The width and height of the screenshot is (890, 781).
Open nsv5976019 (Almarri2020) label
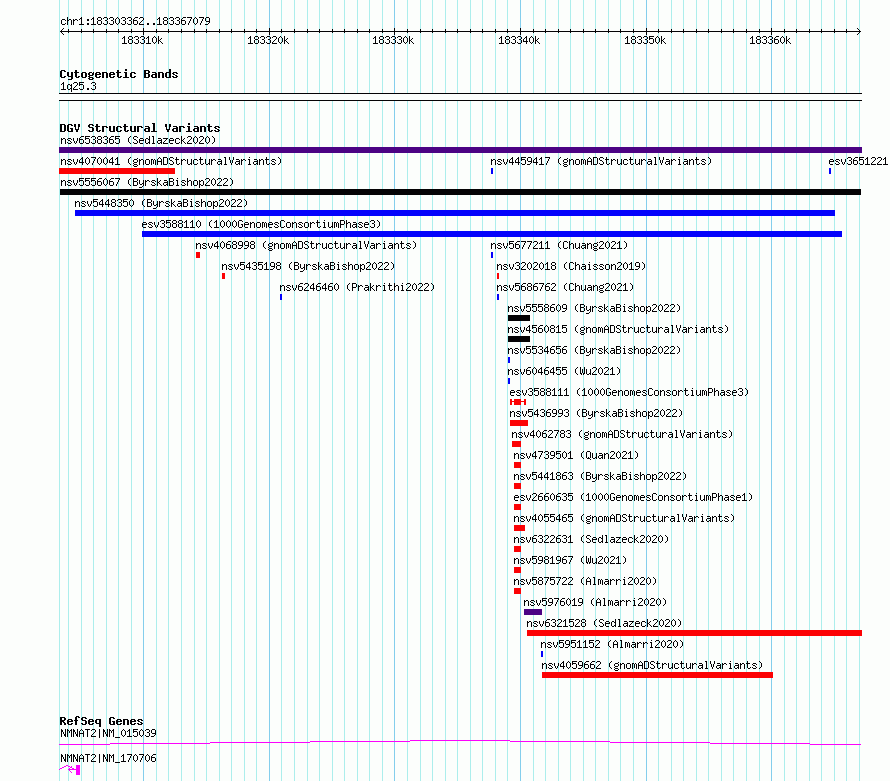595,602
